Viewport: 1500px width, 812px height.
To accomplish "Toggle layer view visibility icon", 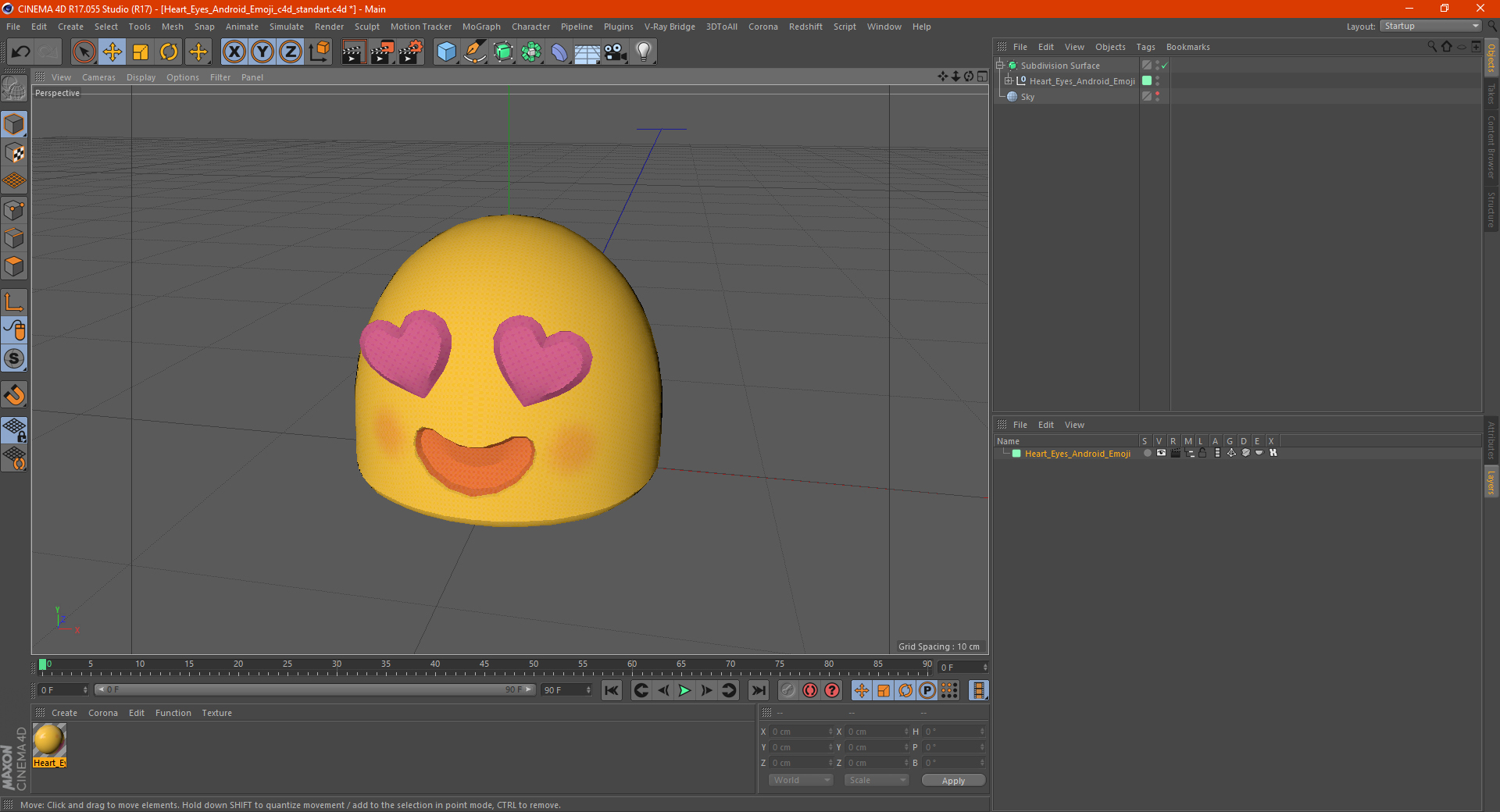I will (1161, 454).
